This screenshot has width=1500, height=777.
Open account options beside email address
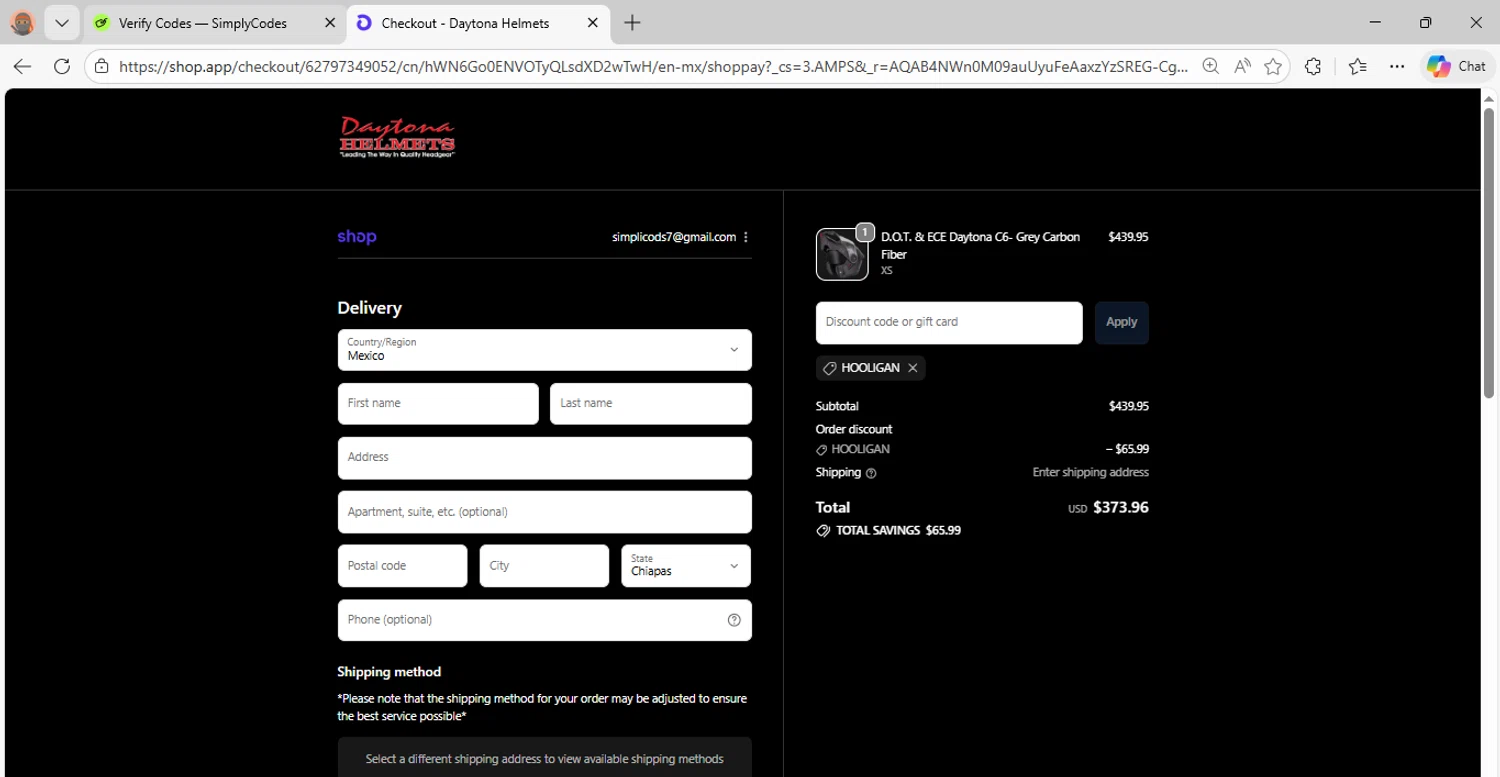tap(746, 237)
